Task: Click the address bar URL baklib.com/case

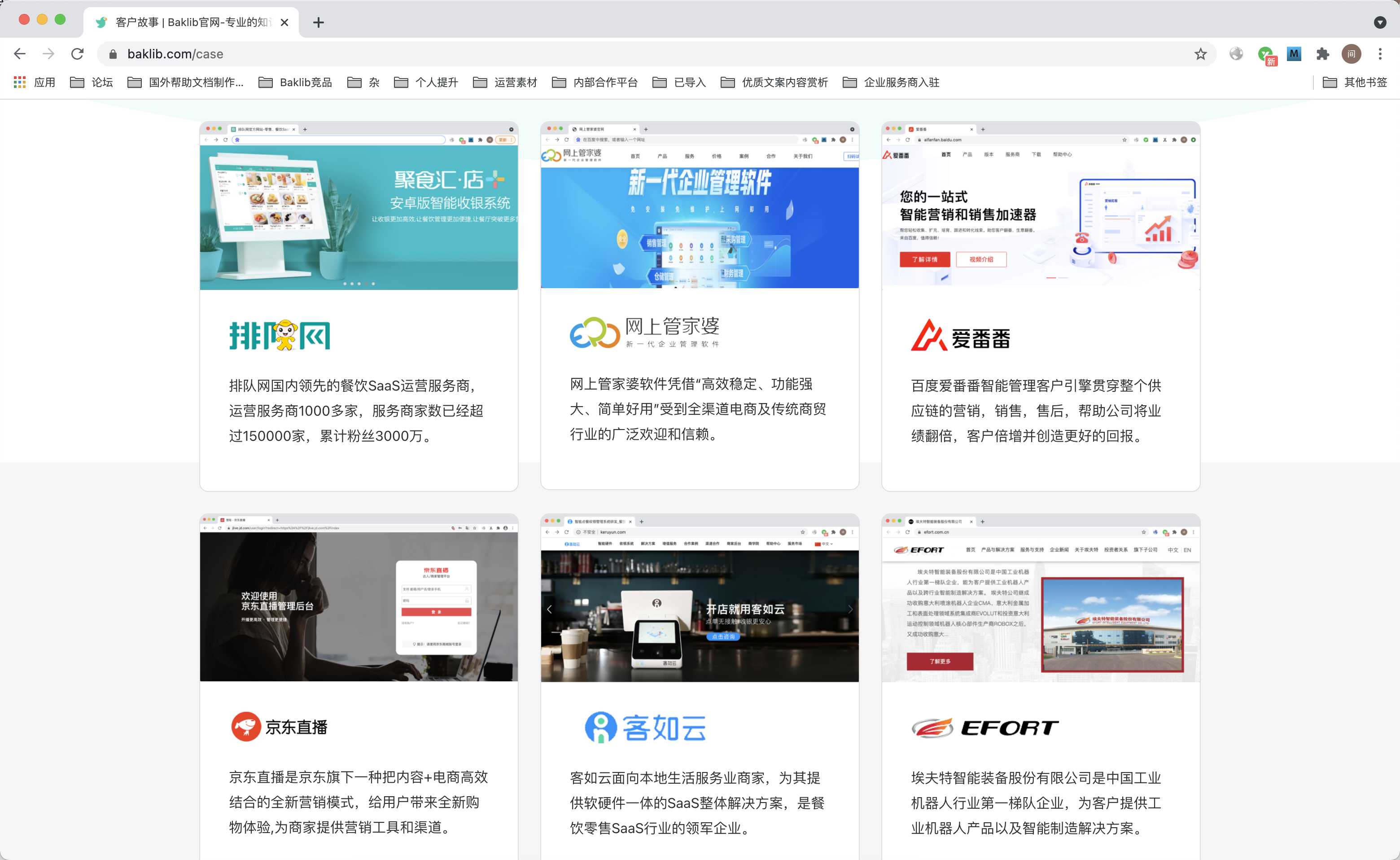Action: 175,54
